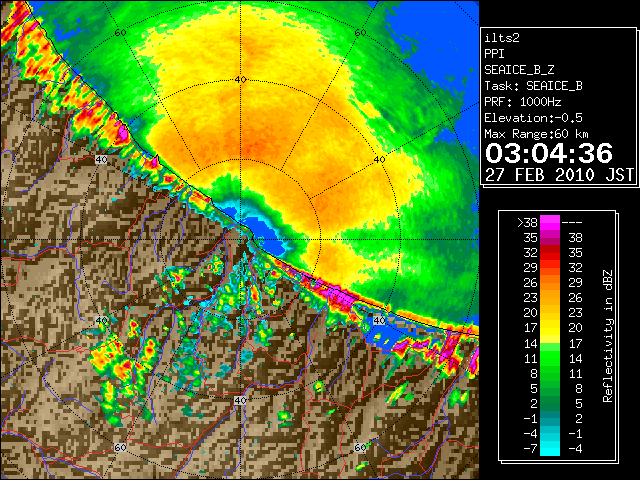Click the "Max Range:60 km" line

click(x=537, y=134)
